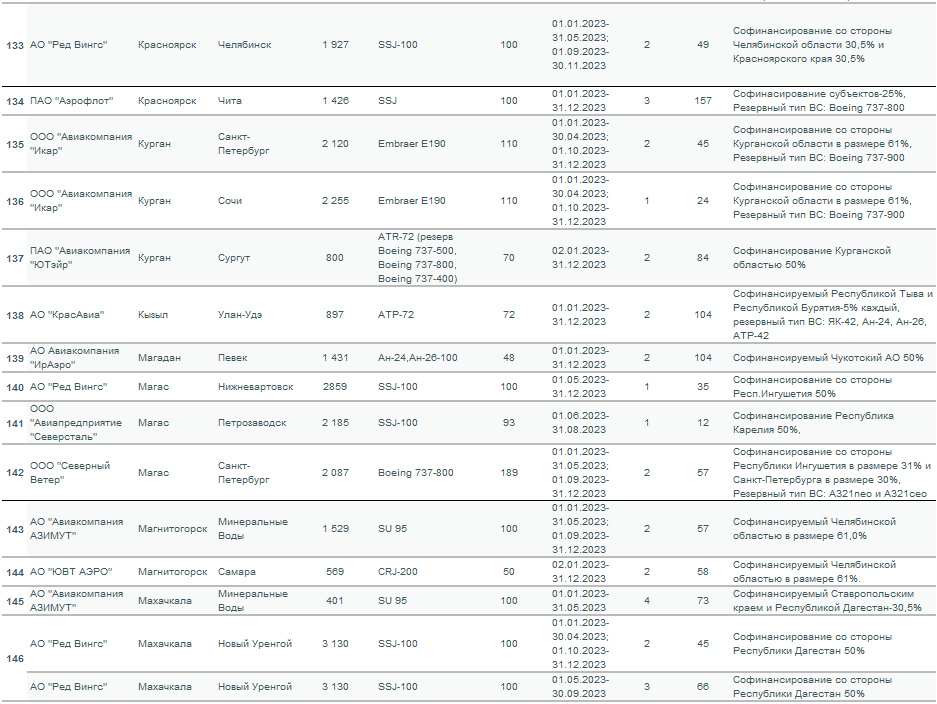Screen dimensions: 937x704
Task: Select АО "Ред Вингс" in row 133
Action: (69, 45)
